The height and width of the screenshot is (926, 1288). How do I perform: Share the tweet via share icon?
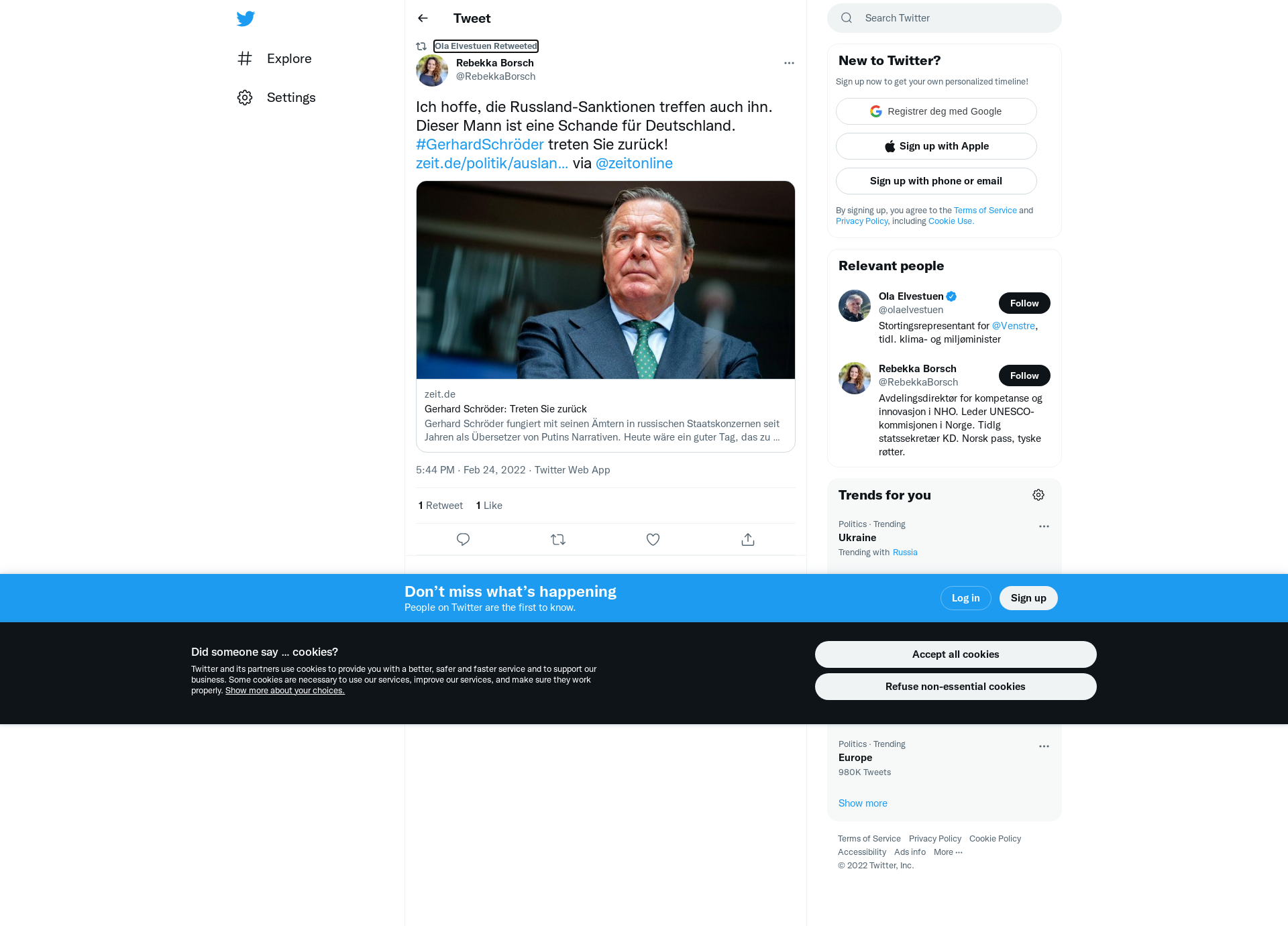pos(748,539)
